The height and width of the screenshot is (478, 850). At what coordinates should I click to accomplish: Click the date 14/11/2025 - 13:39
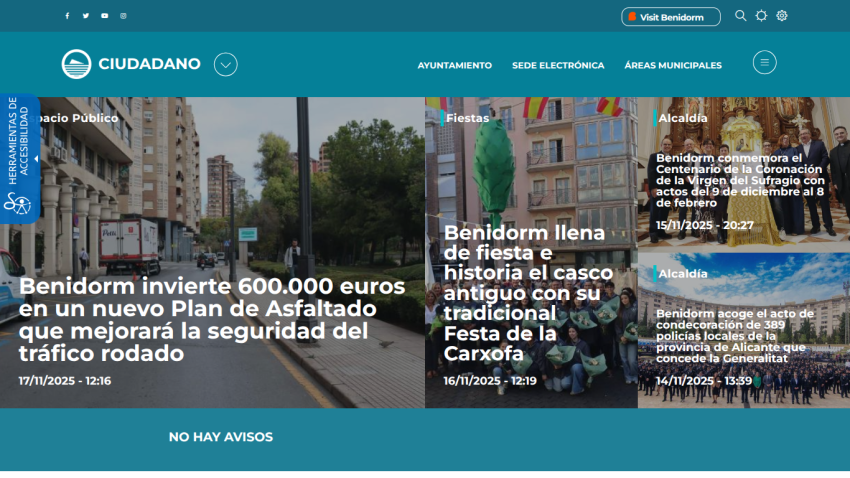(x=704, y=380)
